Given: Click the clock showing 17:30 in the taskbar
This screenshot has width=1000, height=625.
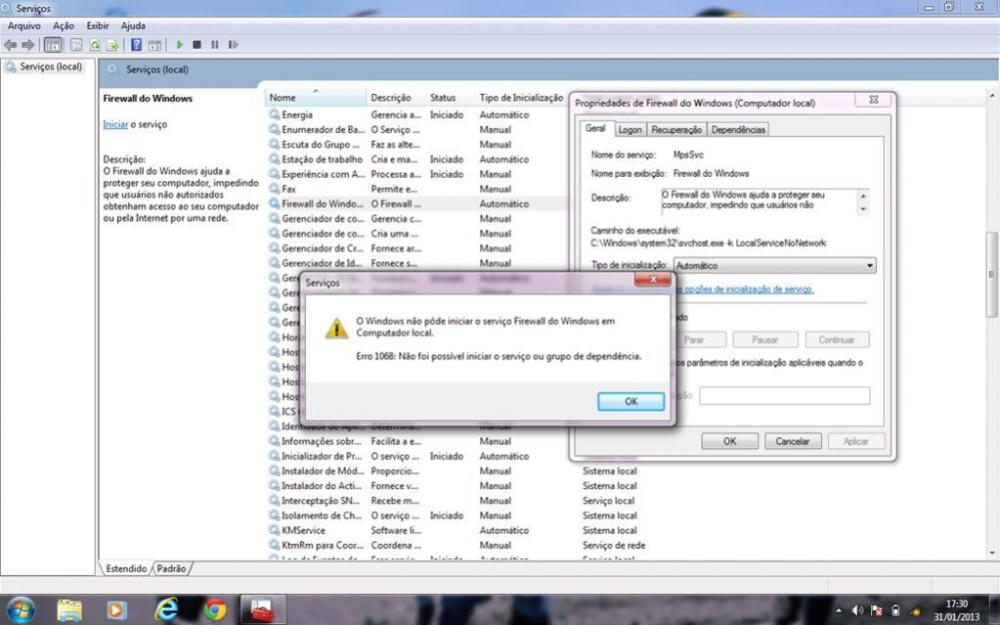Looking at the screenshot, I should [x=956, y=603].
